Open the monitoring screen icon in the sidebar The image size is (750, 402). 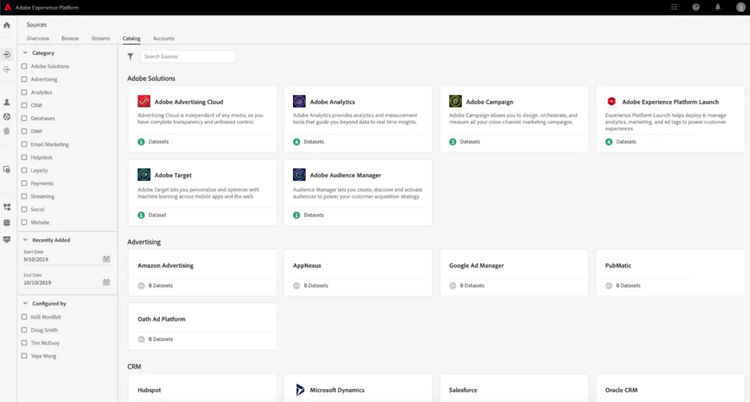7,239
